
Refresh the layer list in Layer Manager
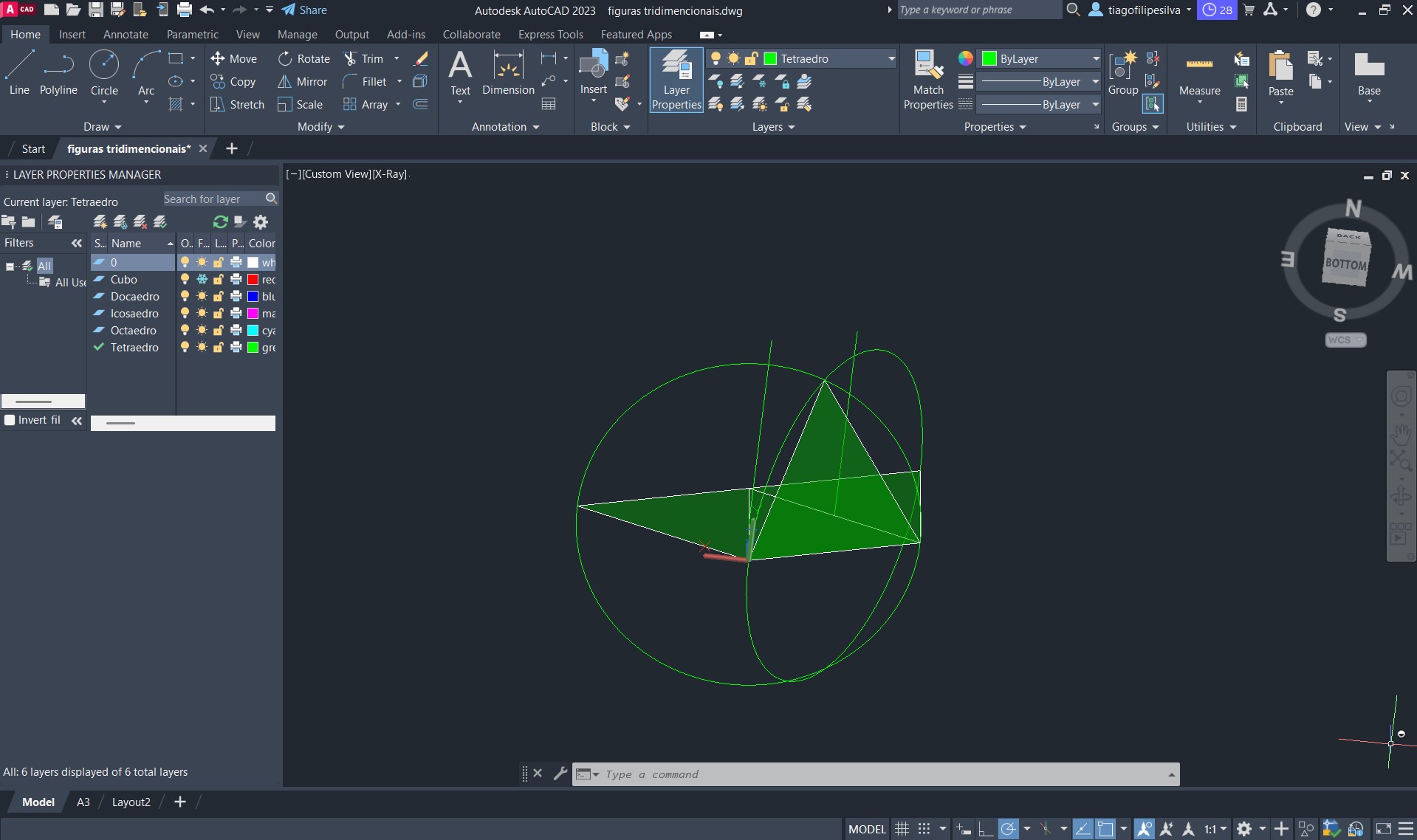(x=220, y=222)
